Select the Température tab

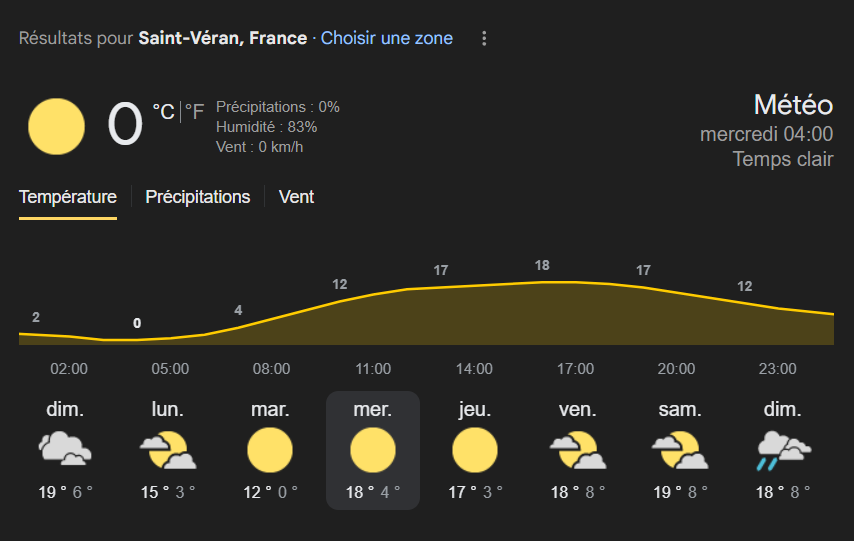[x=68, y=197]
